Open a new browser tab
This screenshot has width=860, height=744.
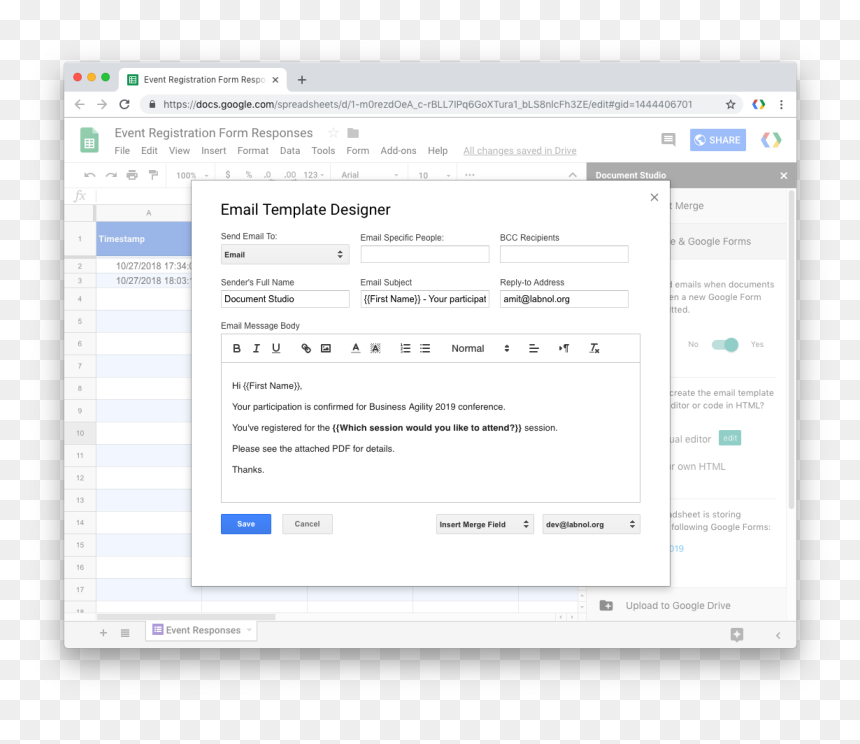302,80
